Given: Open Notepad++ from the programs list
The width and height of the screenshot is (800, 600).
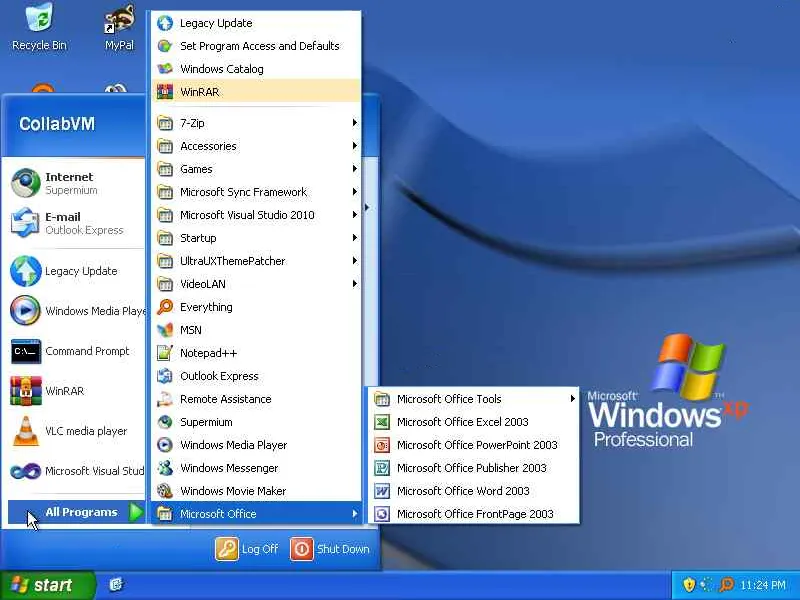Looking at the screenshot, I should [256, 353].
